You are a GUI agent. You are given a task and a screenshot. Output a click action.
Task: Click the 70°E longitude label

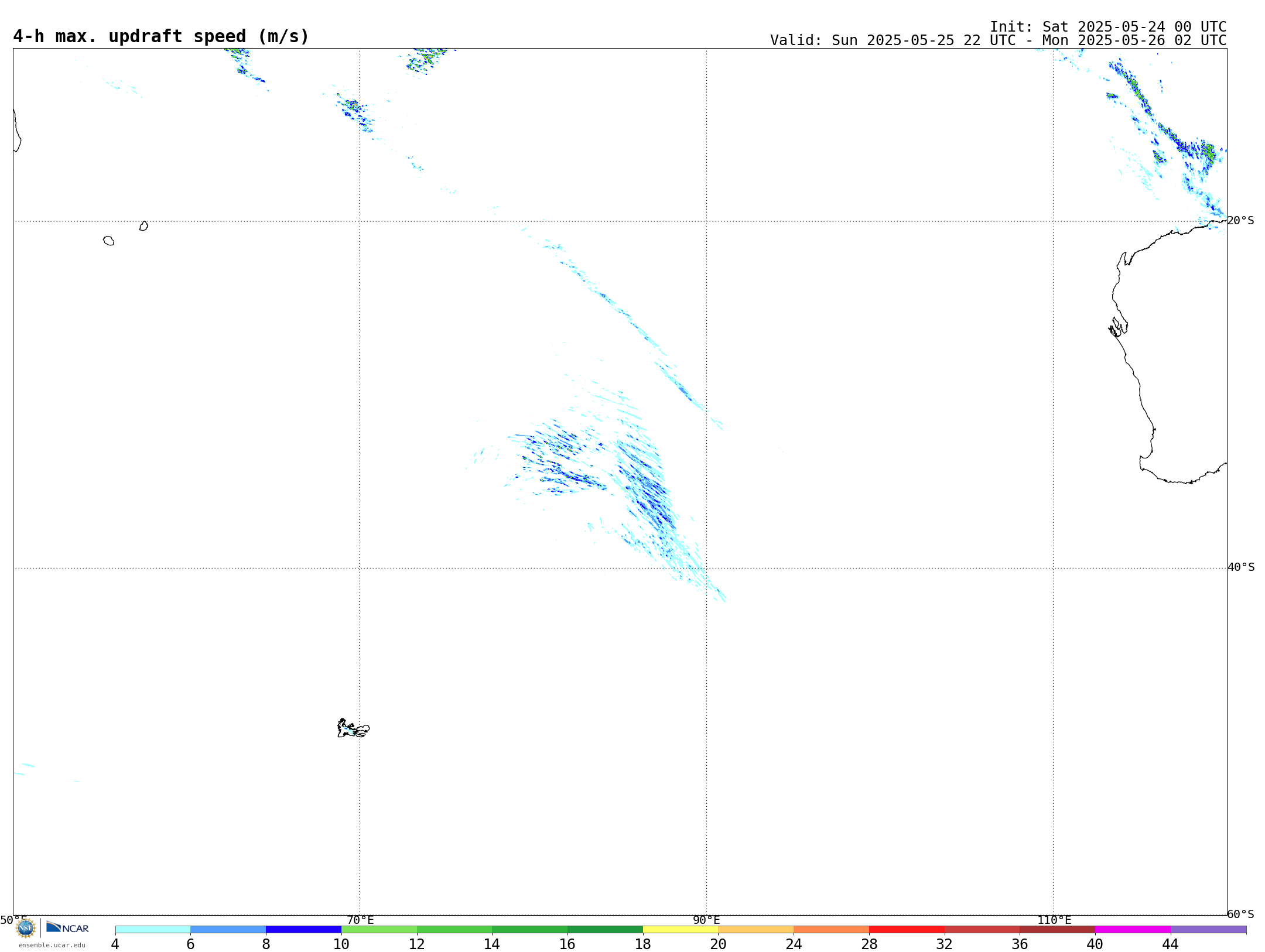(360, 920)
